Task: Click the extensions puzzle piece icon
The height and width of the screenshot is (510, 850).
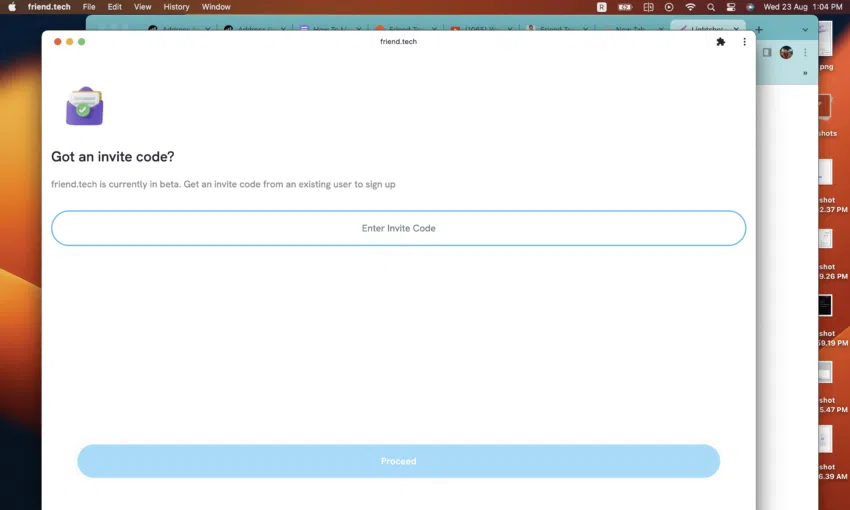Action: pyautogui.click(x=720, y=42)
